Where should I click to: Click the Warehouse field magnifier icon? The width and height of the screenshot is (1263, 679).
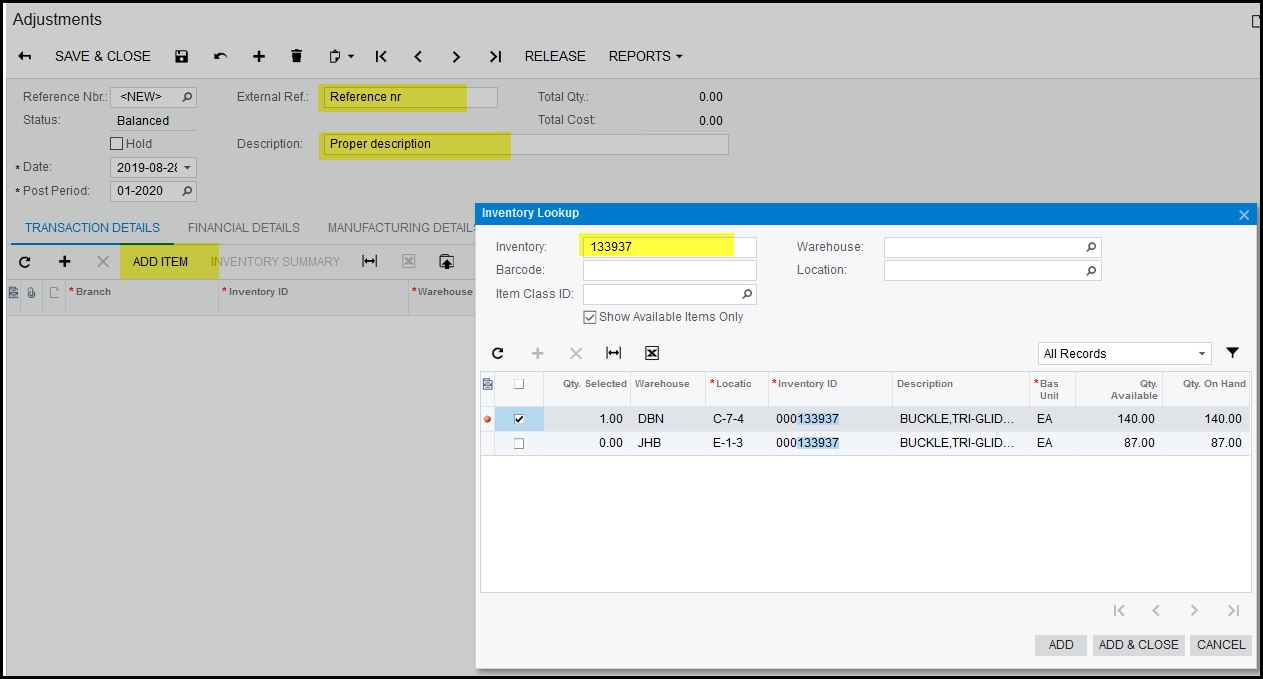tap(1091, 247)
